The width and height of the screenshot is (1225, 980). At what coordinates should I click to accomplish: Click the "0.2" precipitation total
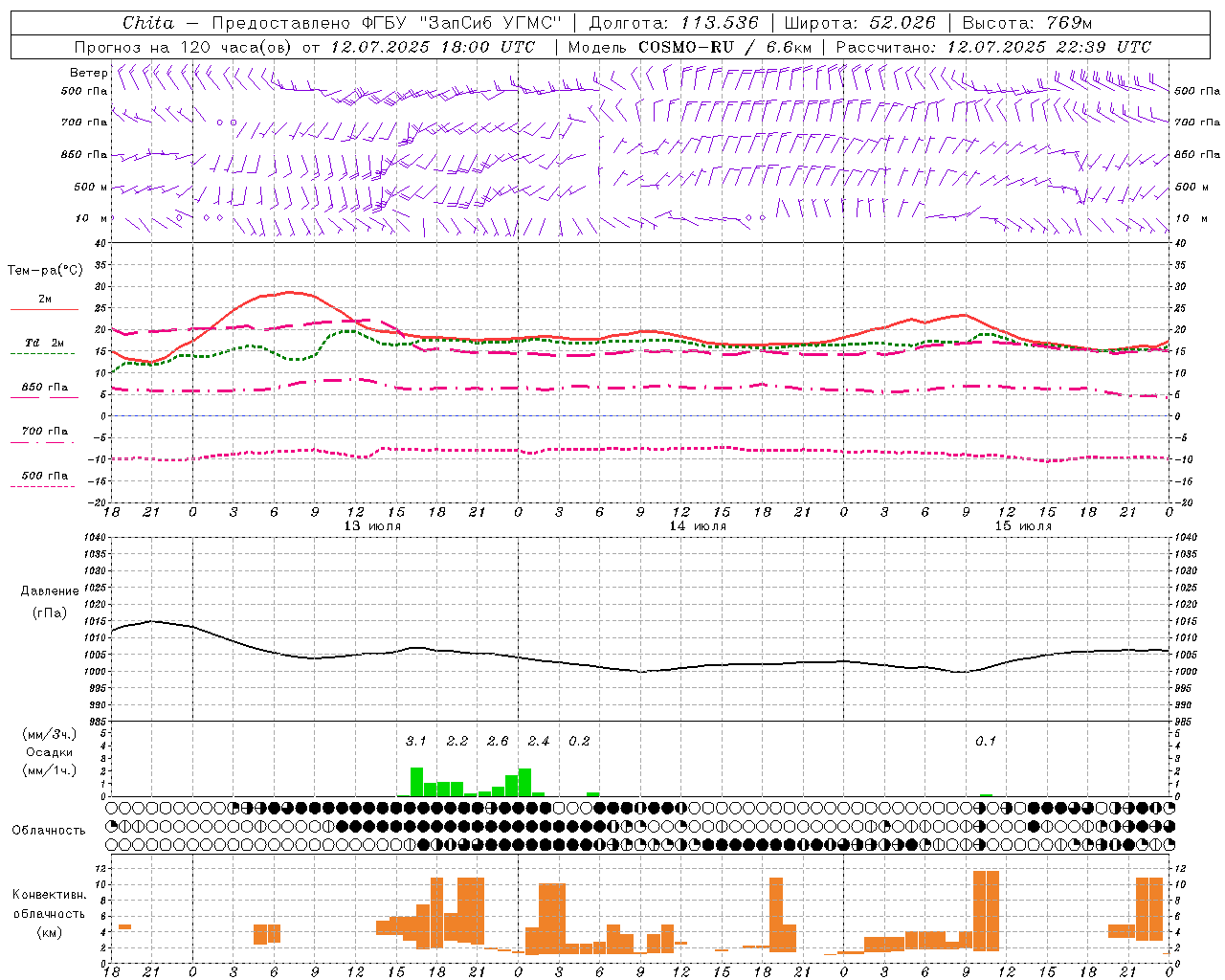point(579,741)
